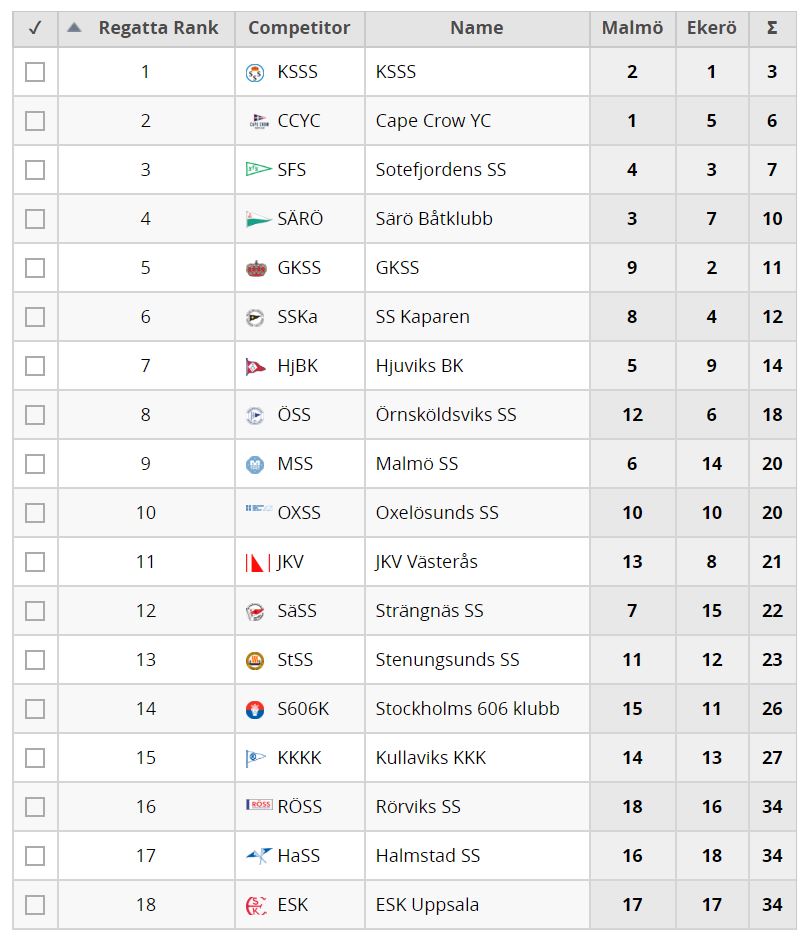
Task: Click the GKSS red crown icon
Action: click(257, 268)
